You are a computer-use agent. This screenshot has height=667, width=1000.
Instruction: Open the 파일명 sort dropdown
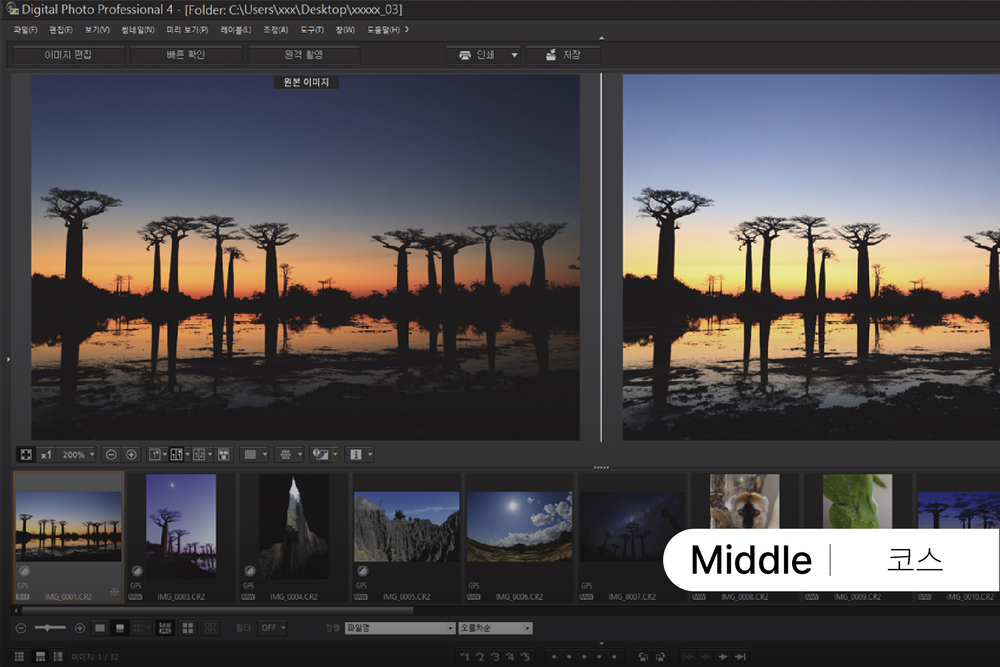pyautogui.click(x=401, y=628)
